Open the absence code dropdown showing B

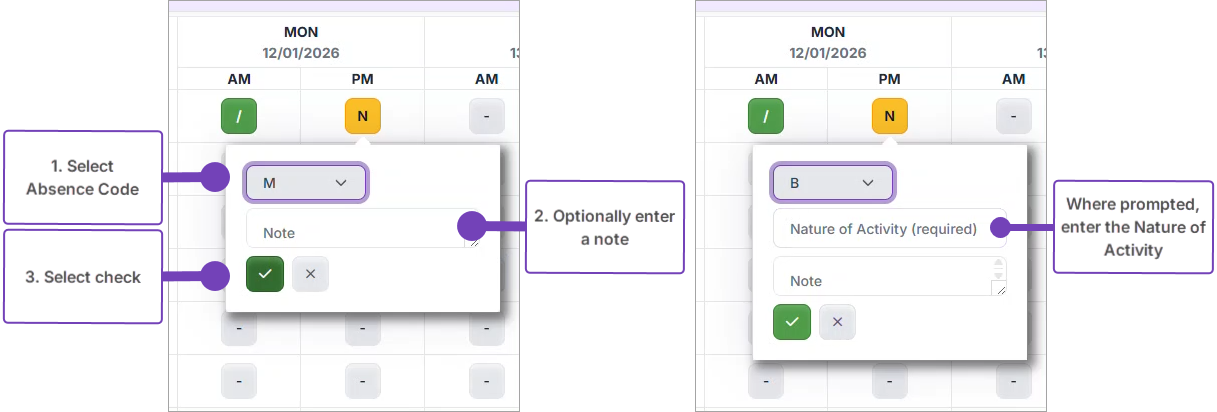833,183
